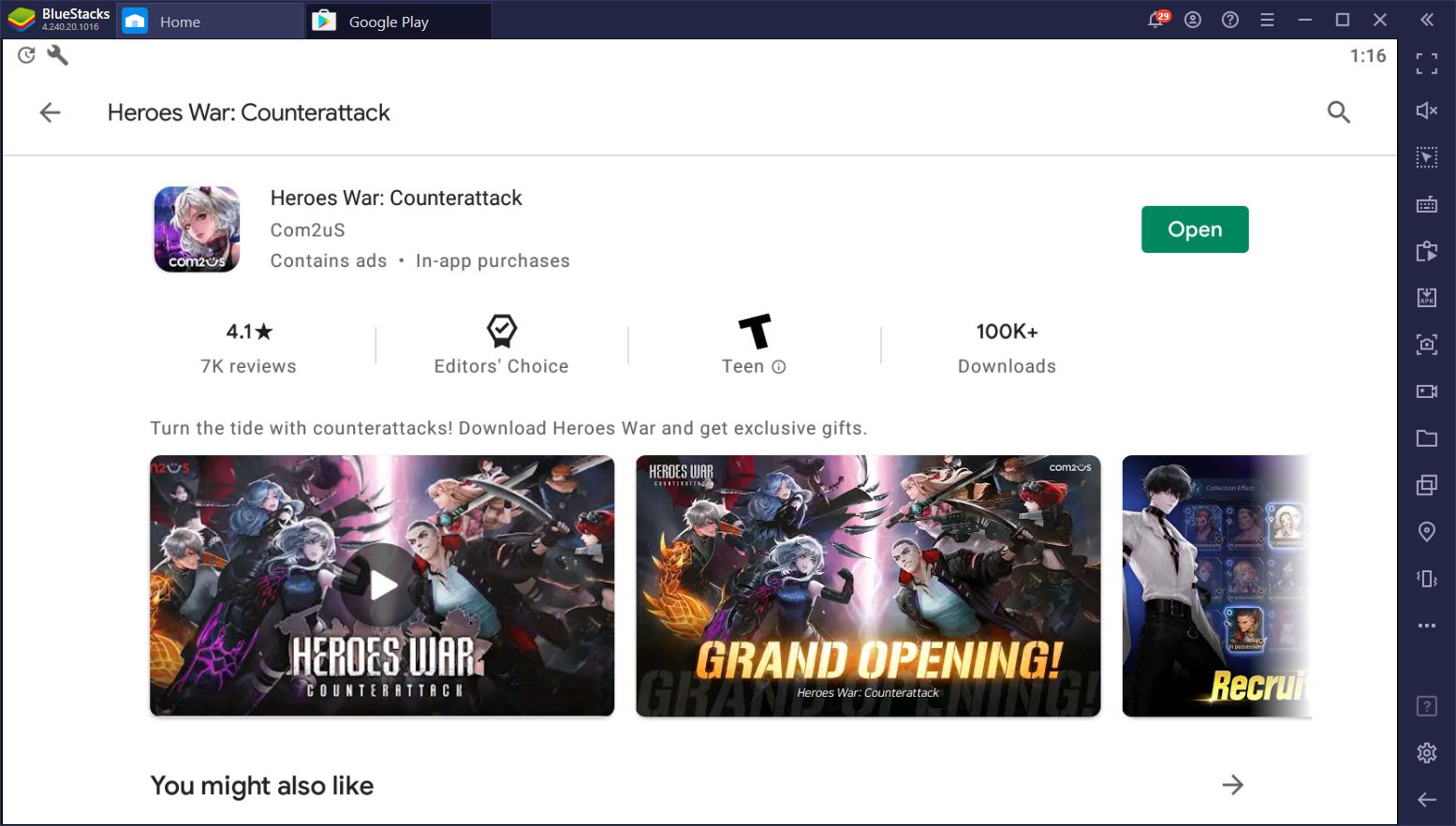Click the In-app purchases text
This screenshot has width=1456, height=826.
click(x=493, y=260)
